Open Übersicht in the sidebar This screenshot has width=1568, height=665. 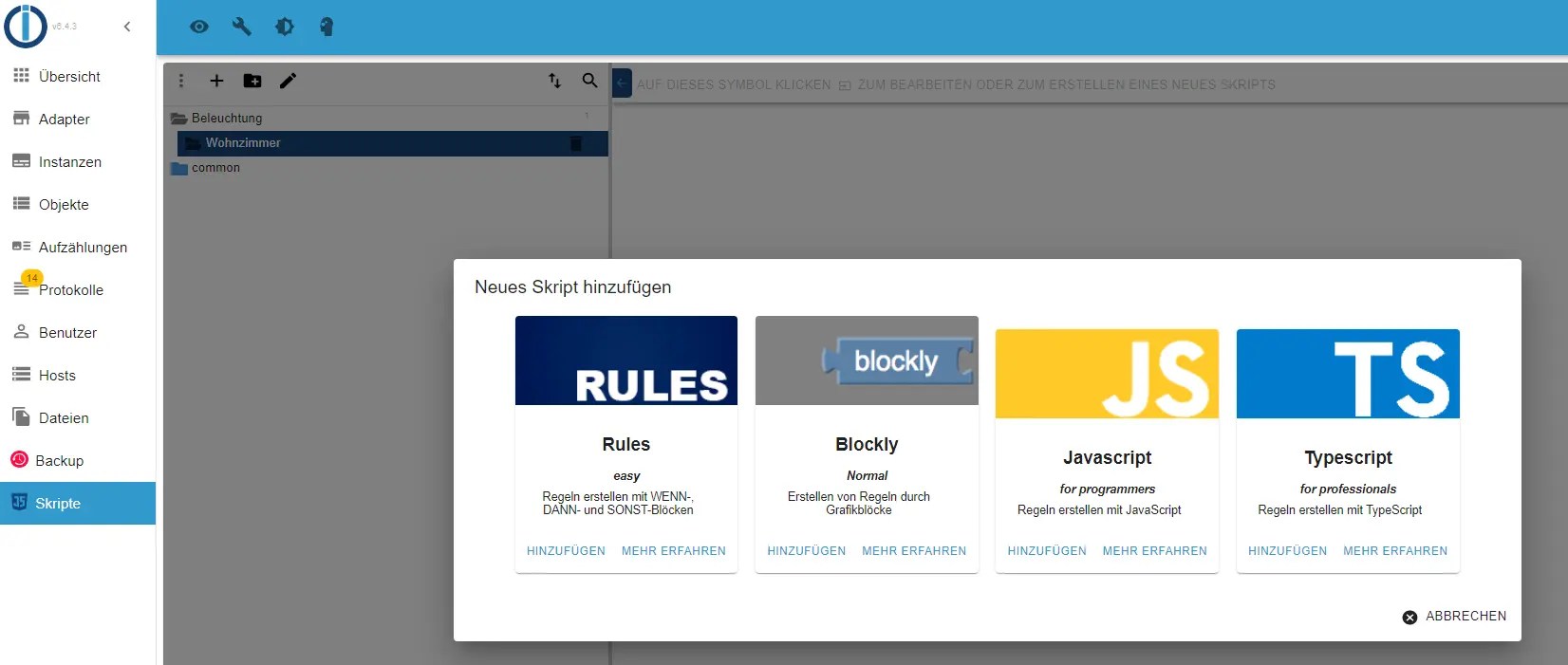click(78, 76)
